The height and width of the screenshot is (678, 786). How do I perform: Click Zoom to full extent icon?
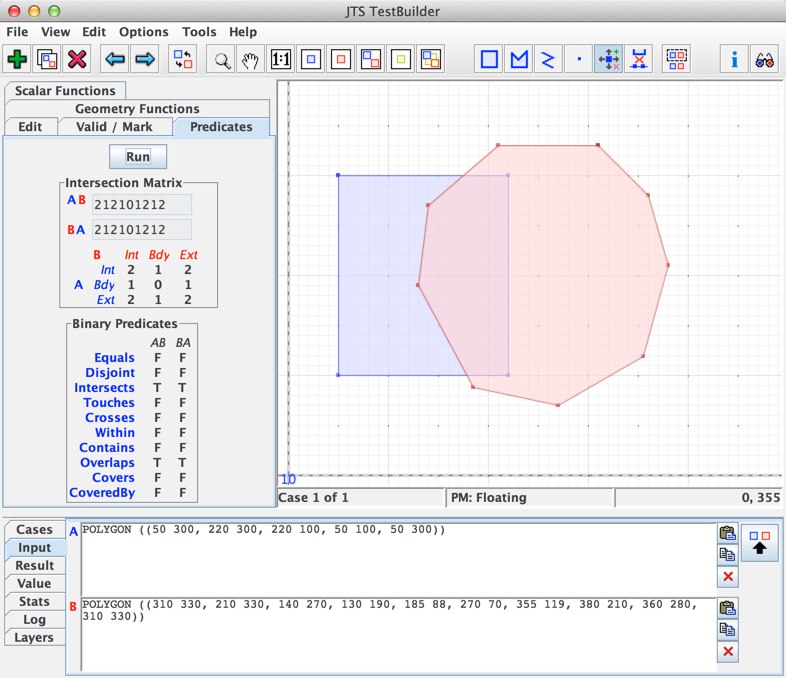click(x=431, y=59)
